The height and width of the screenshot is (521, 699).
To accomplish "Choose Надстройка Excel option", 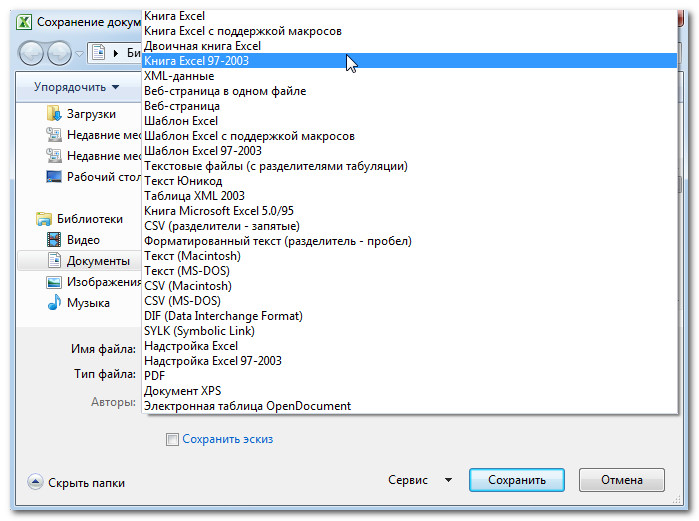I will click(410, 346).
